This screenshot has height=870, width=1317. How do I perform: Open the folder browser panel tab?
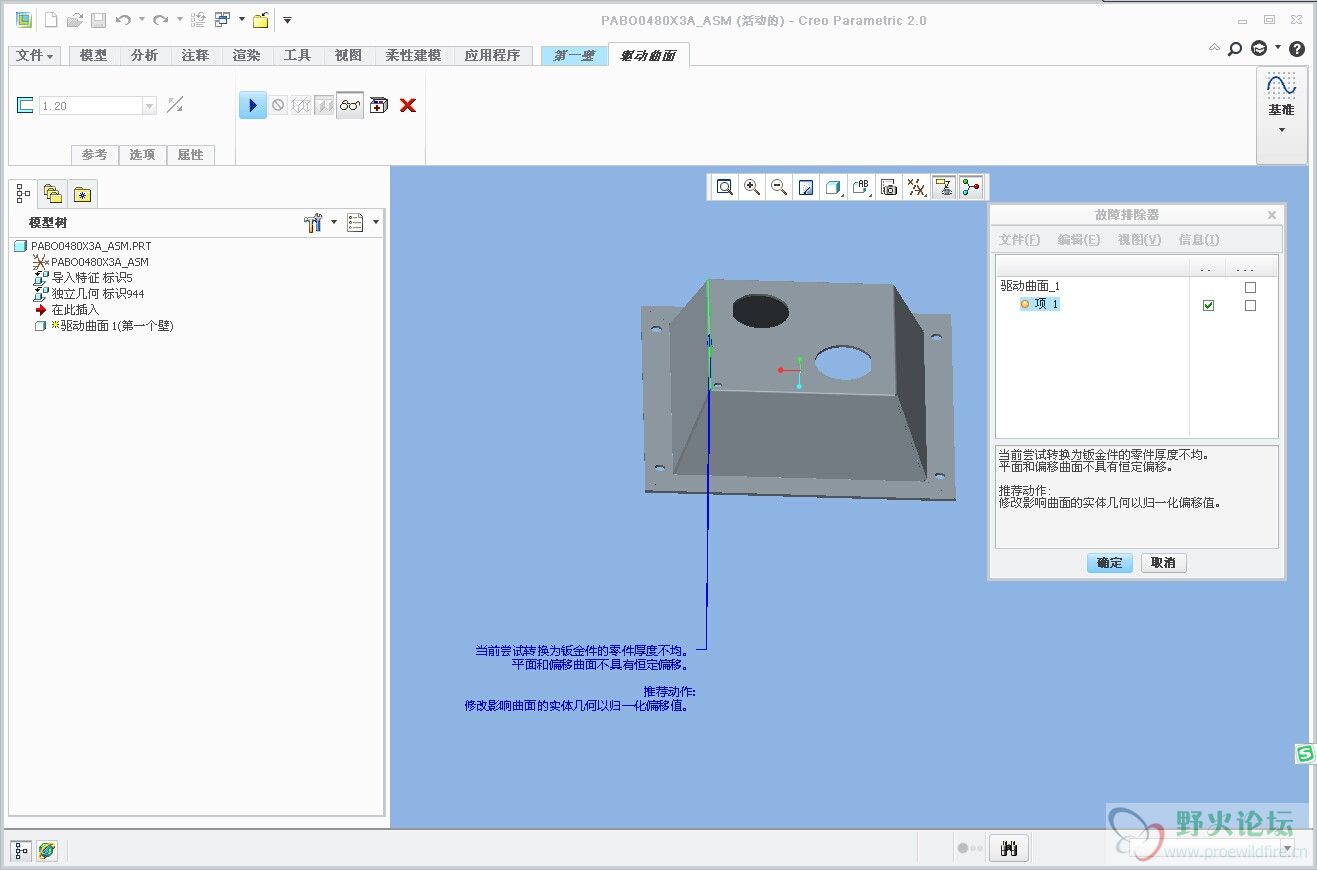click(x=53, y=194)
